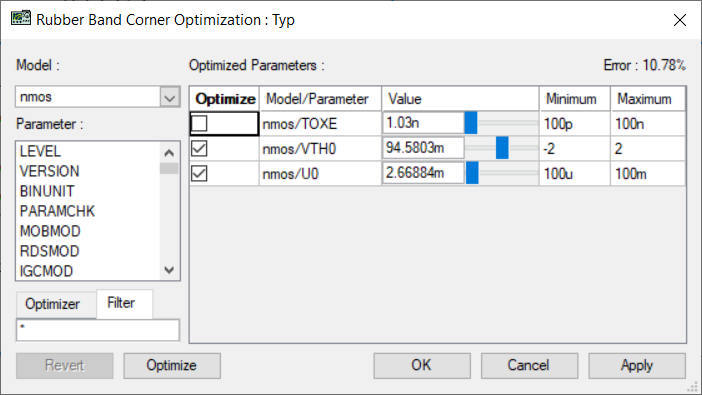Image resolution: width=702 pixels, height=395 pixels.
Task: Click the Maximum column header
Action: coord(648,99)
